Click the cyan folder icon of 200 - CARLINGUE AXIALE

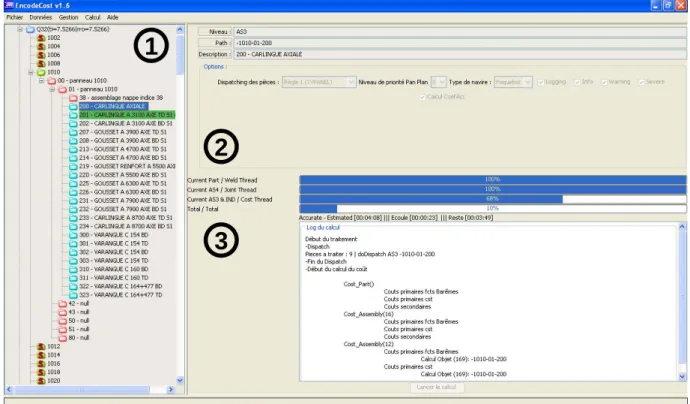click(73, 107)
